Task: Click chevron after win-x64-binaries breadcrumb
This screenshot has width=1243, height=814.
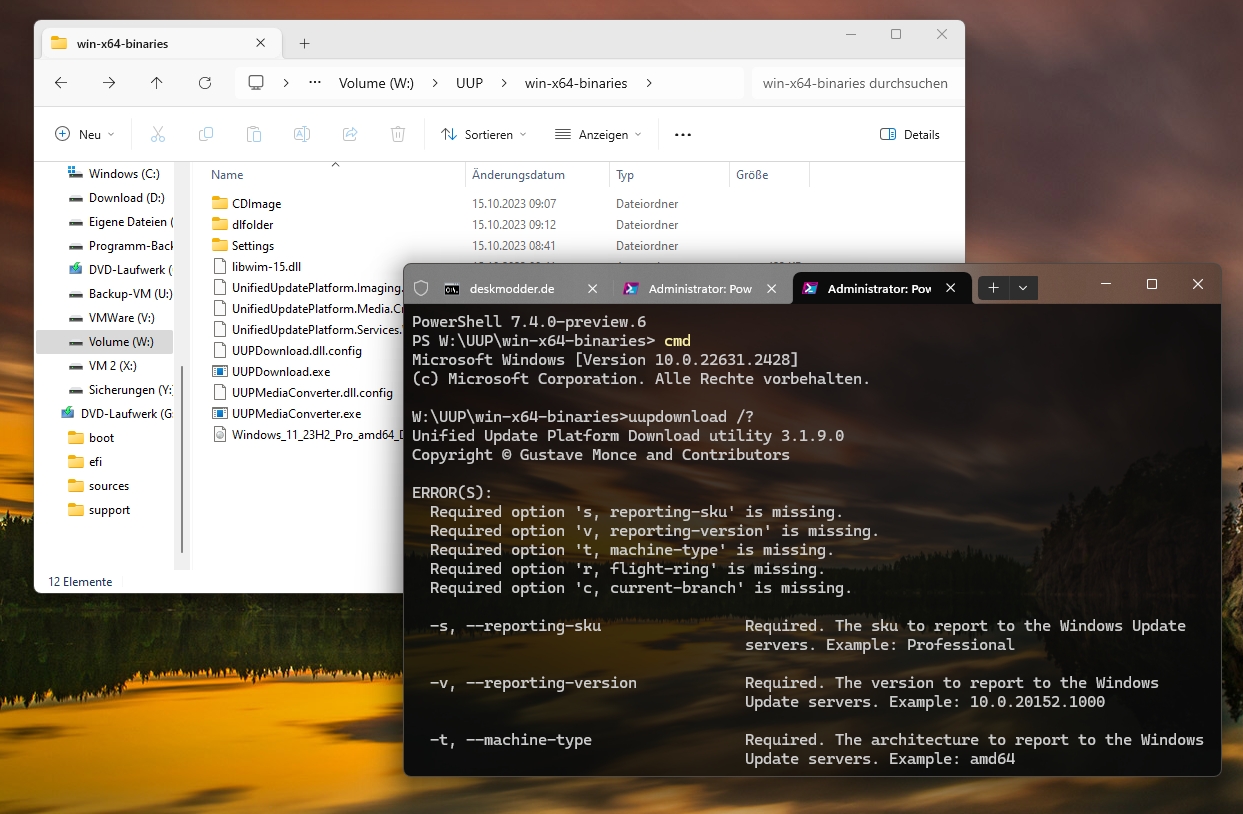Action: point(649,83)
